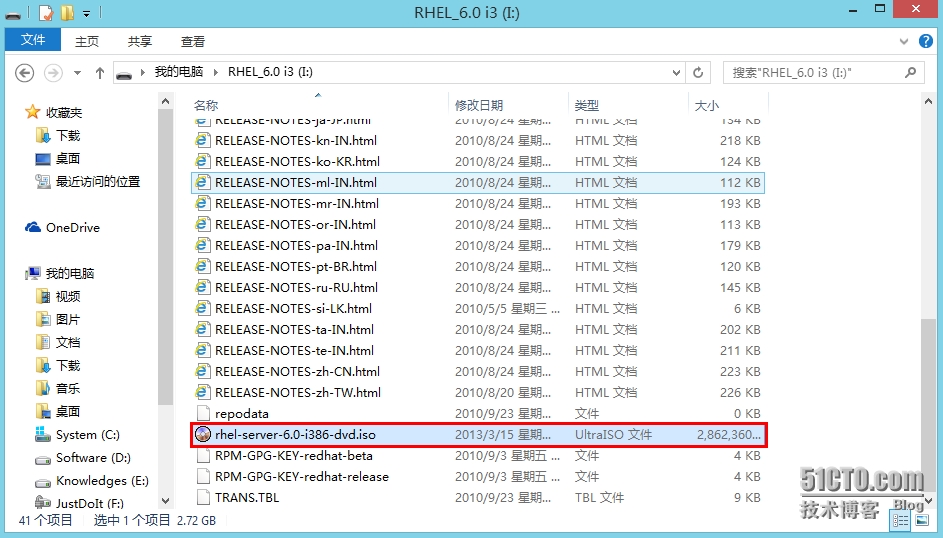Open 最近访问的位置 in sidebar

[x=88, y=182]
